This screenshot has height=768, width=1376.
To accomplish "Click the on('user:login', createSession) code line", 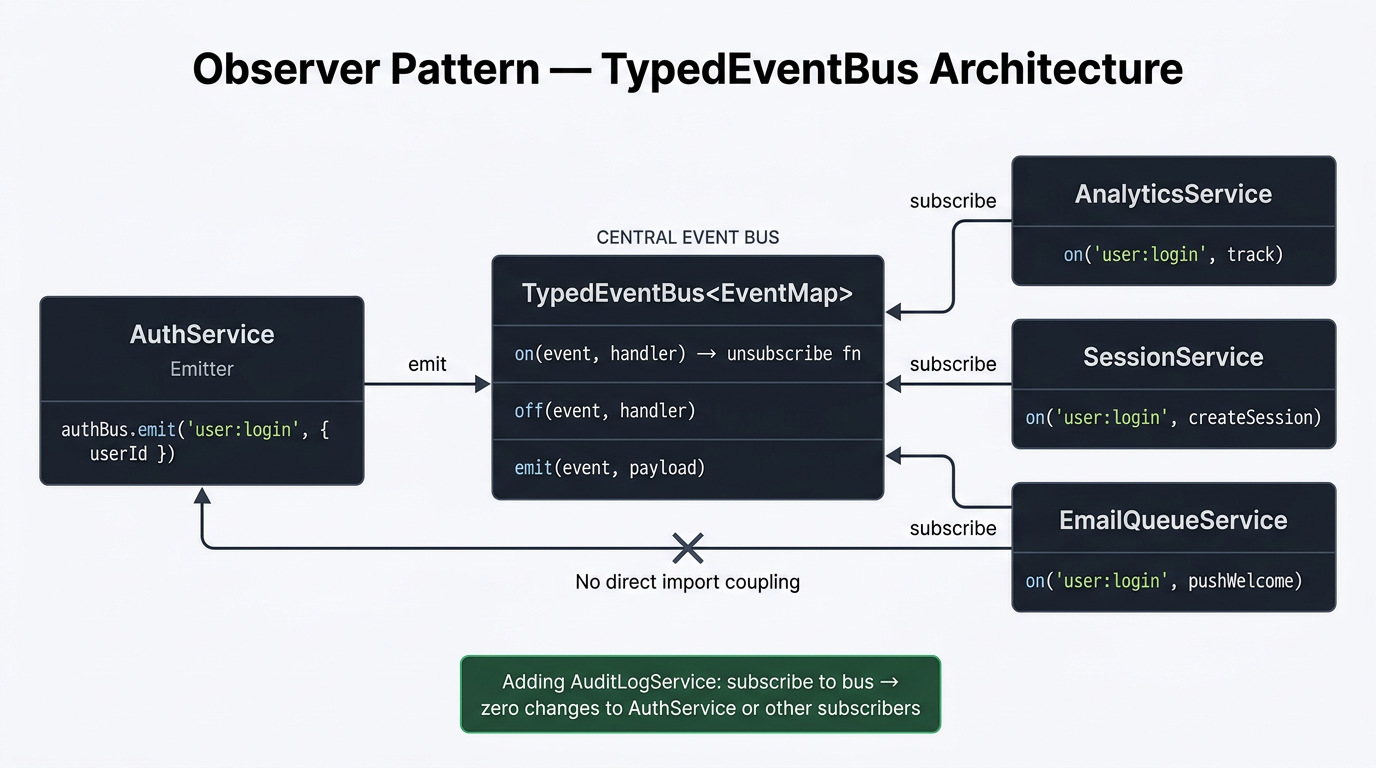I will (x=1173, y=418).
